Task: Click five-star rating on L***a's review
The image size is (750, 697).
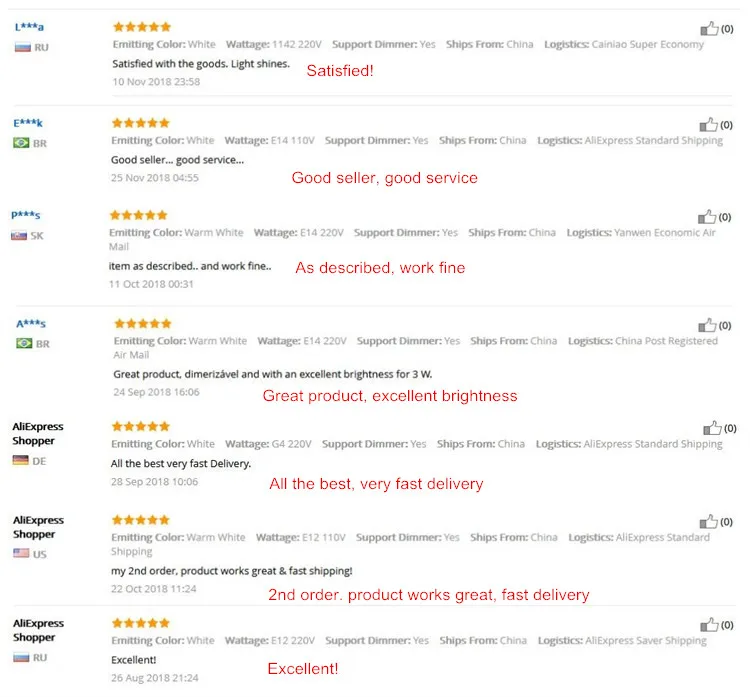Action: pyautogui.click(x=142, y=27)
